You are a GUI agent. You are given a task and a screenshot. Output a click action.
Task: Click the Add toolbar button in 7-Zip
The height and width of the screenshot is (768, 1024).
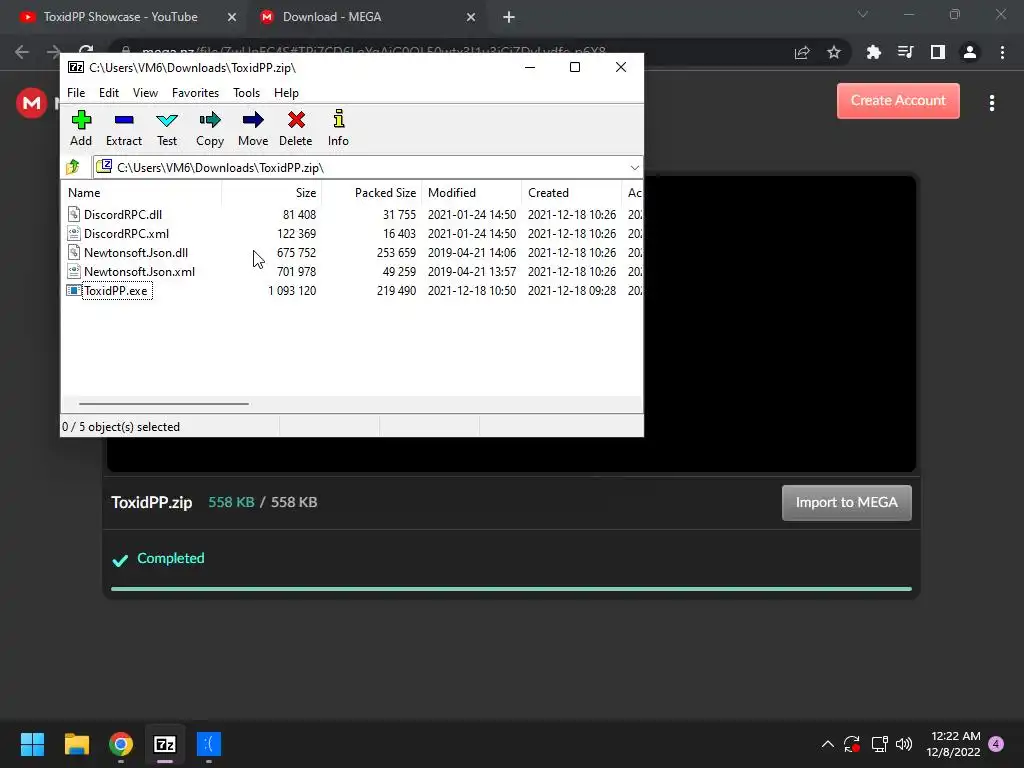81,128
